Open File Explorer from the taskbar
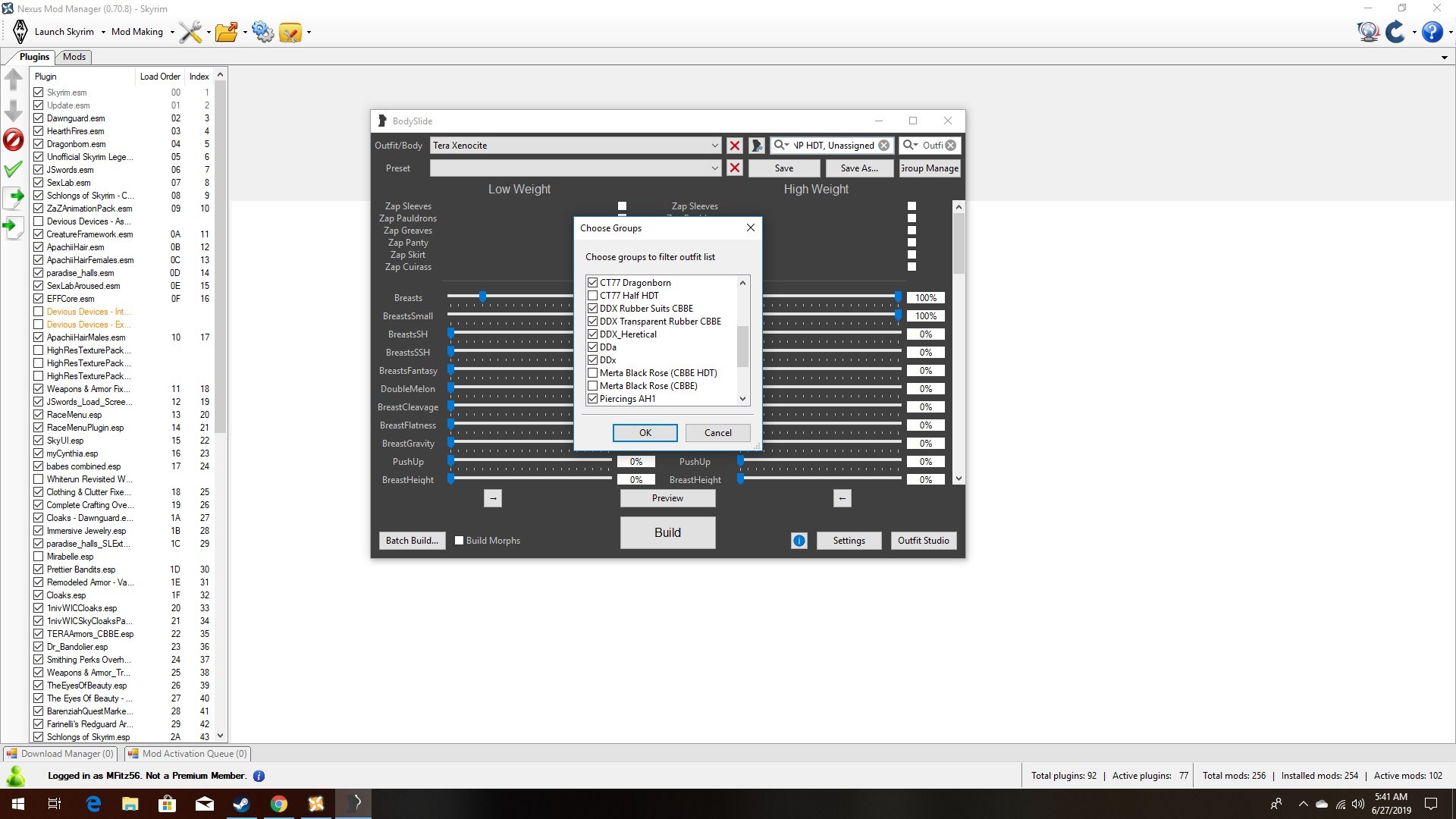1456x819 pixels. [x=130, y=804]
